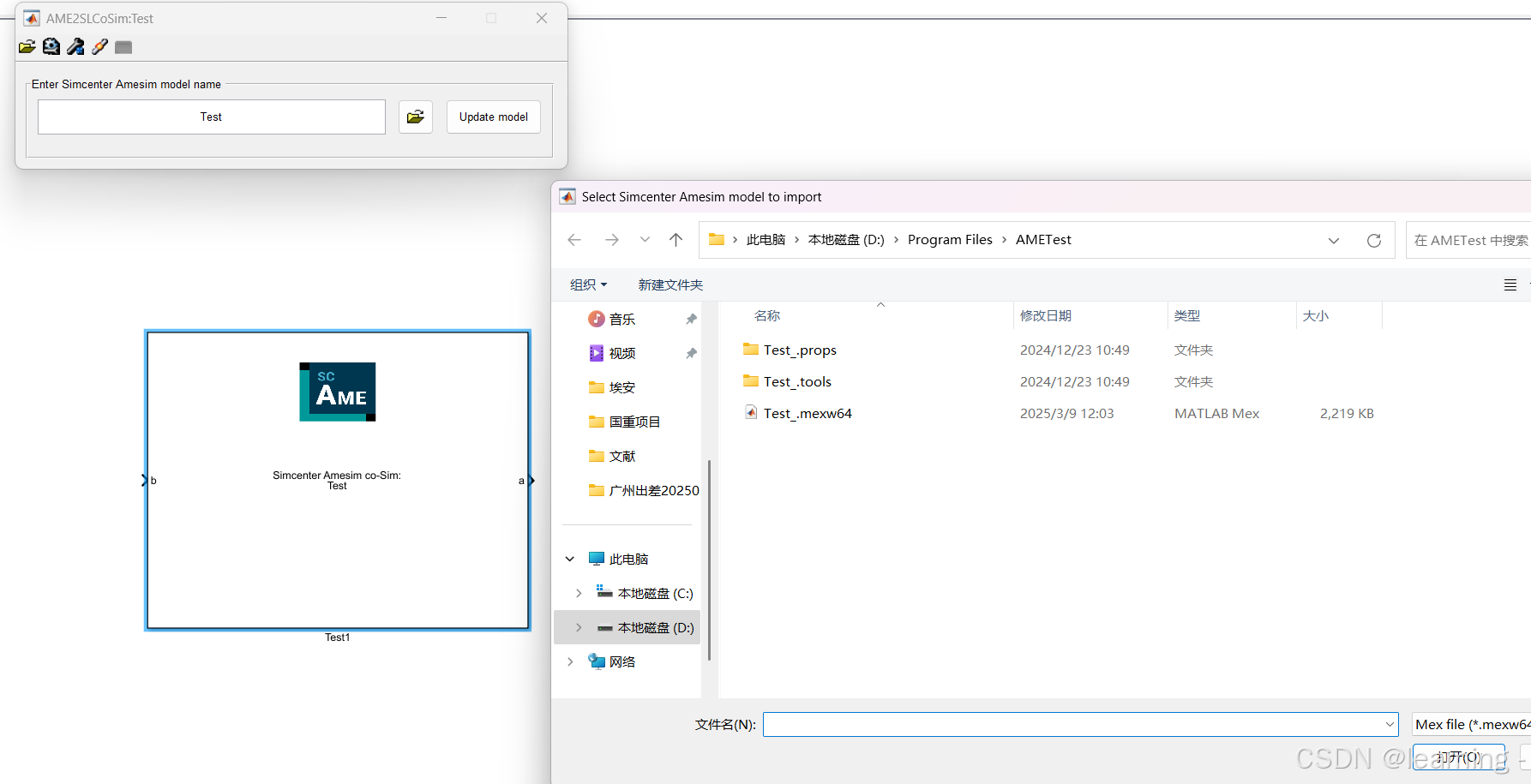Click the sidebar vertical scrollbar
Image resolution: width=1531 pixels, height=784 pixels.
click(x=709, y=560)
